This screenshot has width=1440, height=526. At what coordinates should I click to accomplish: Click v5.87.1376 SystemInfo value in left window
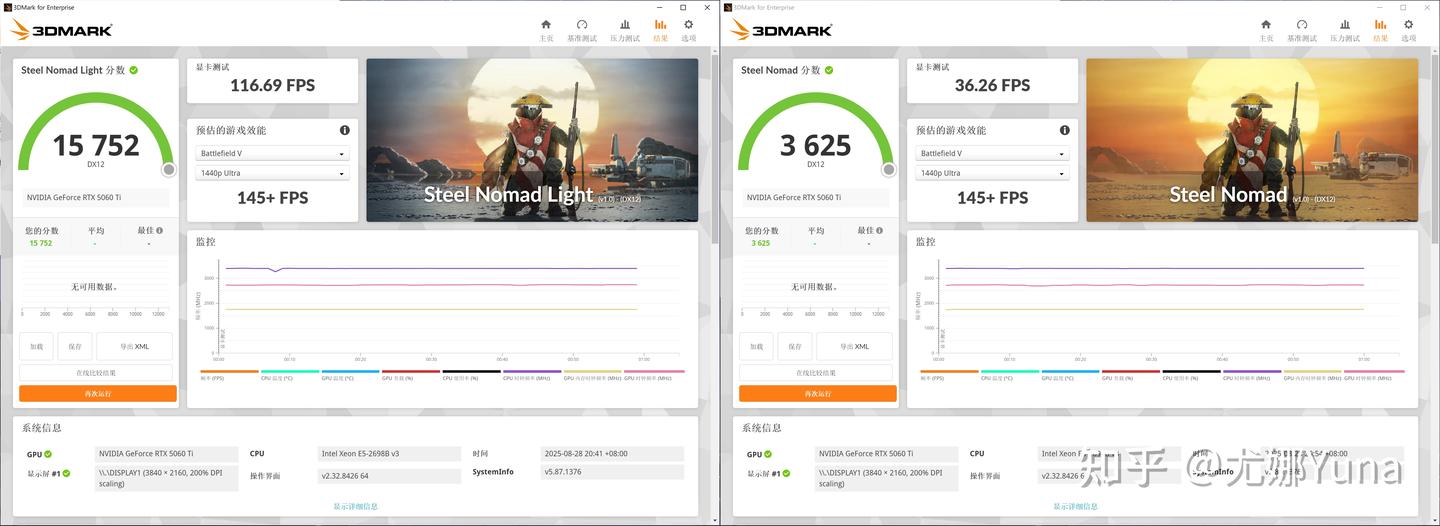pyautogui.click(x=612, y=471)
